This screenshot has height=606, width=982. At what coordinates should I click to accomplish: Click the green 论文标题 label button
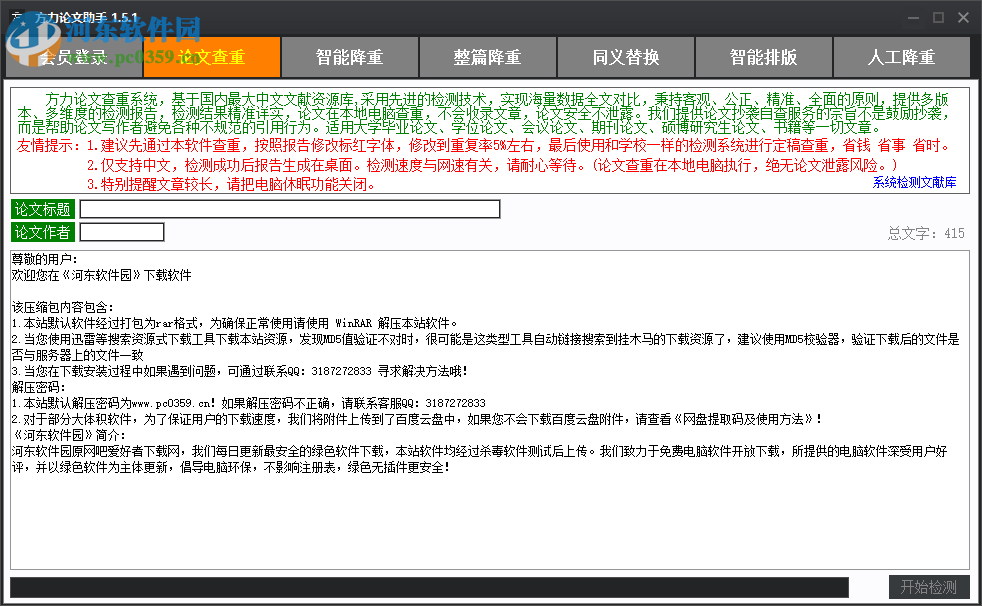pyautogui.click(x=42, y=209)
